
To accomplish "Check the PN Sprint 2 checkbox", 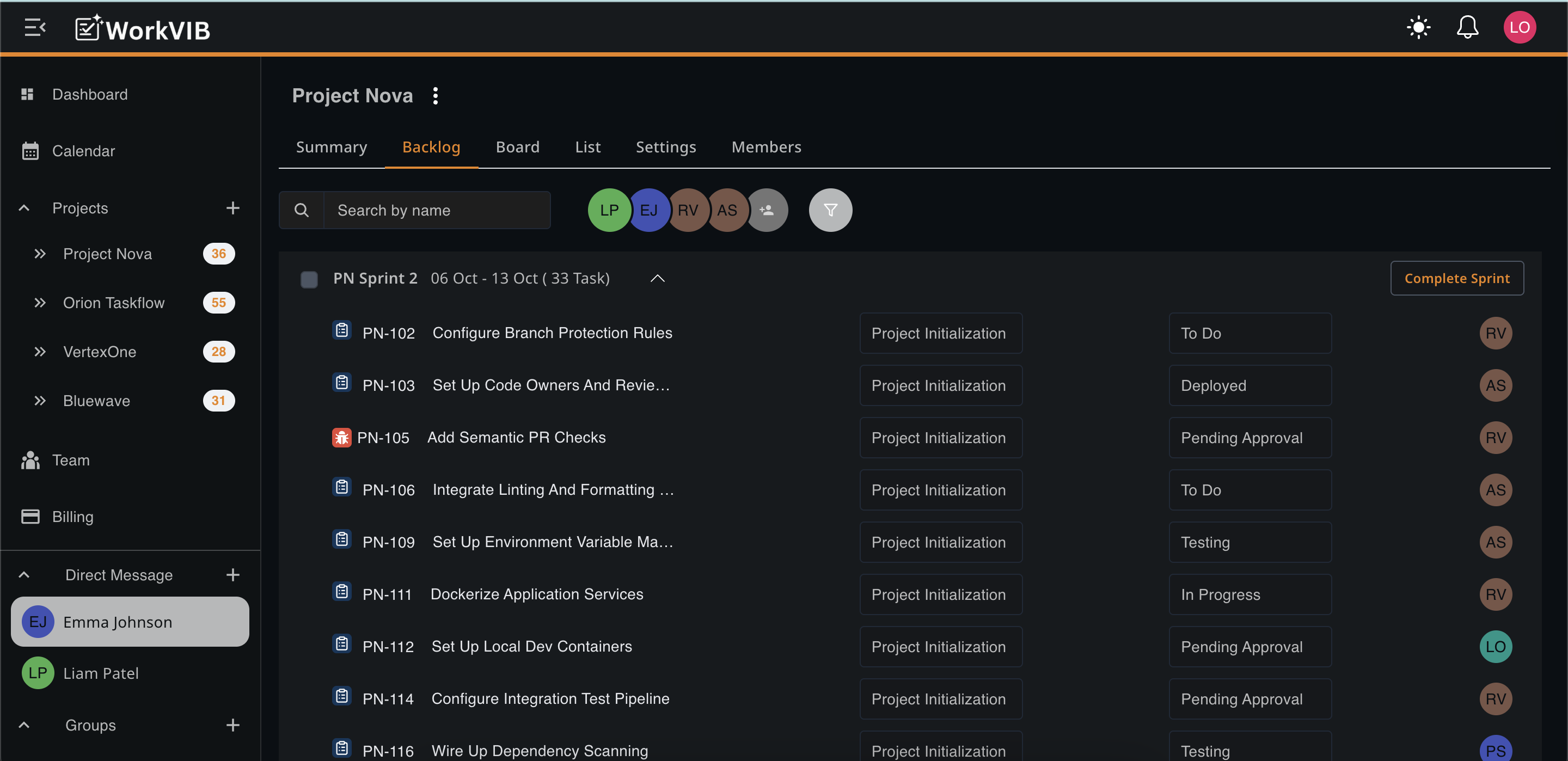I will tap(309, 279).
